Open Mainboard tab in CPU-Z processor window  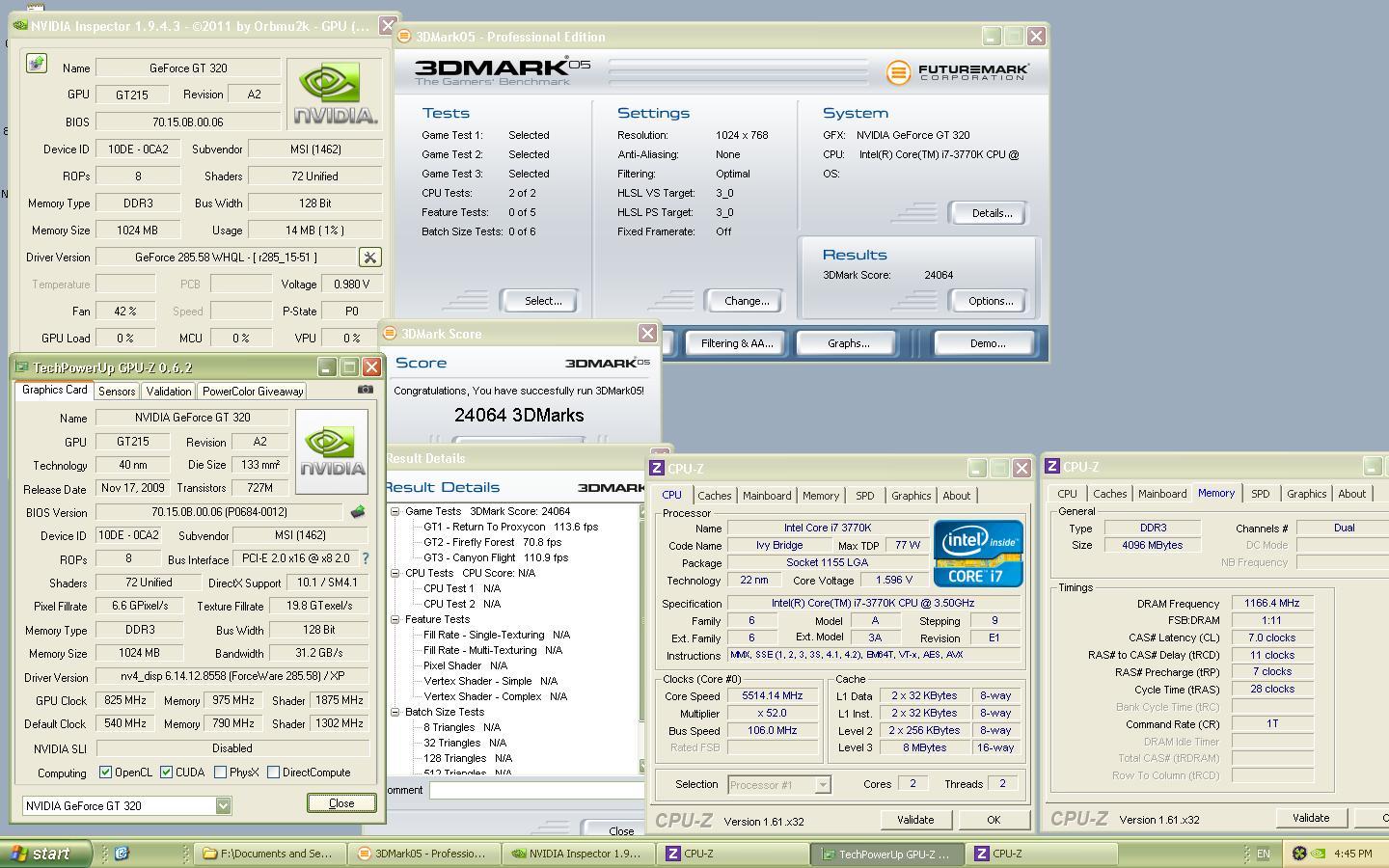[x=767, y=496]
